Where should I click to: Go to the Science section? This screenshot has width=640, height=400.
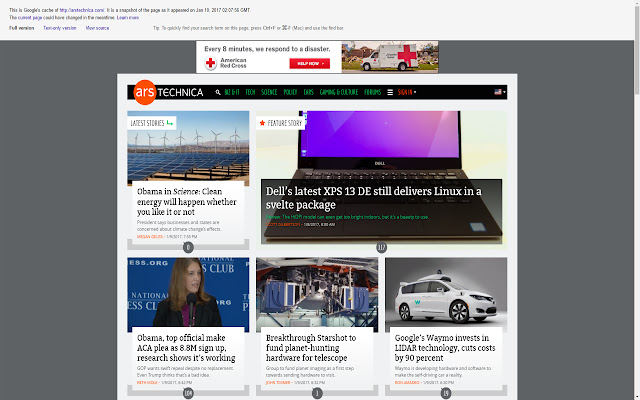269,92
